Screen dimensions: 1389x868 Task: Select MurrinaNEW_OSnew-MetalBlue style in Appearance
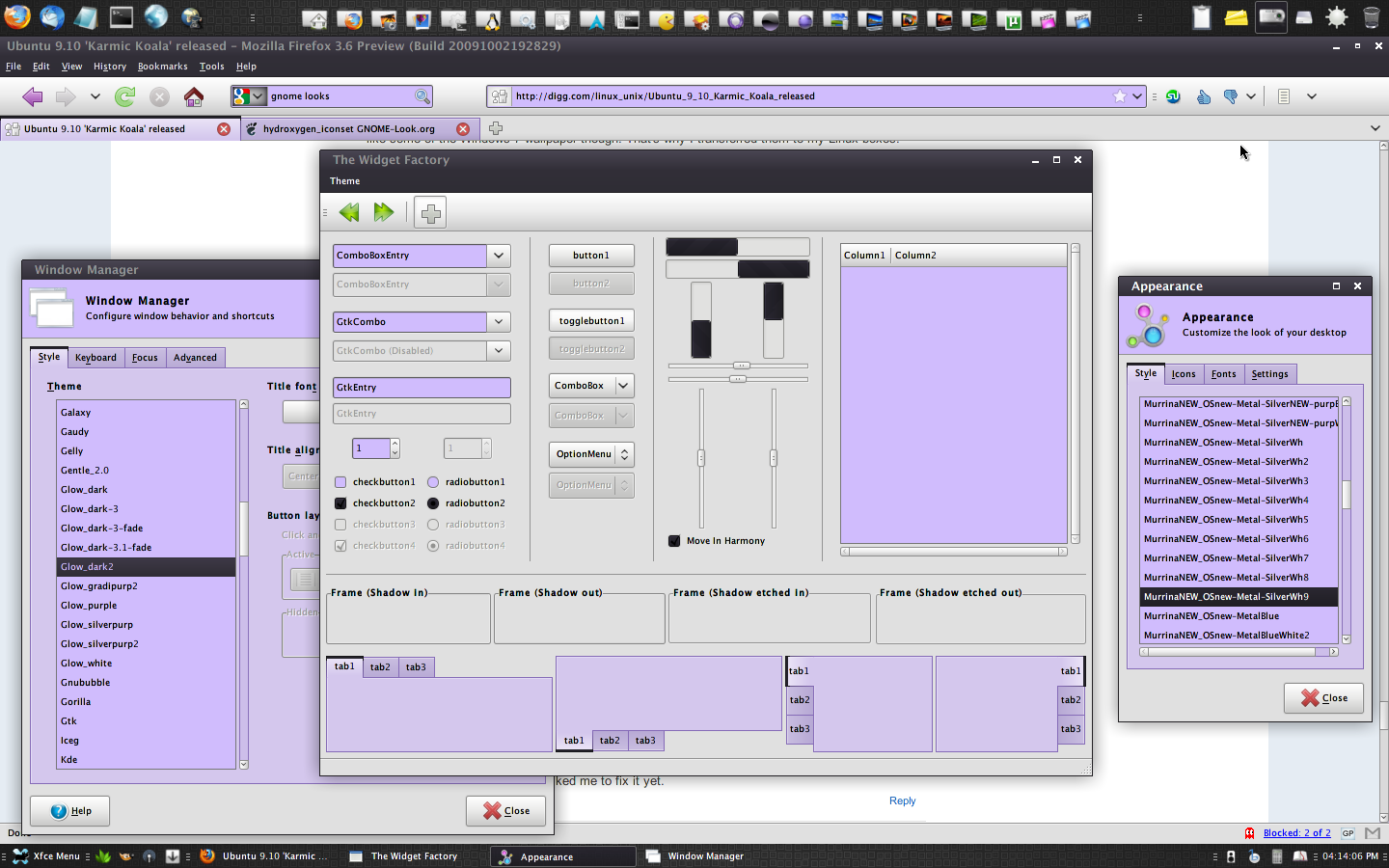coord(1239,616)
